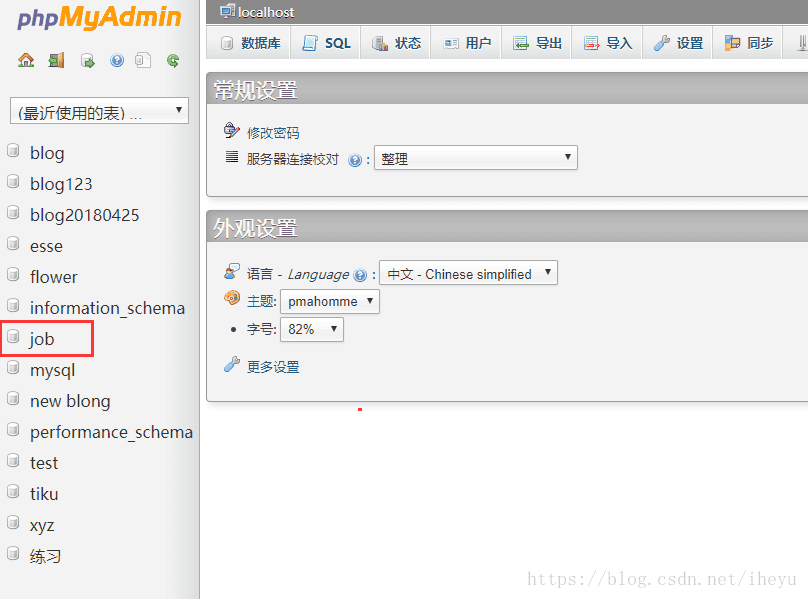The image size is (808, 599).
Task: Open the query window icon
Action: pos(88,61)
